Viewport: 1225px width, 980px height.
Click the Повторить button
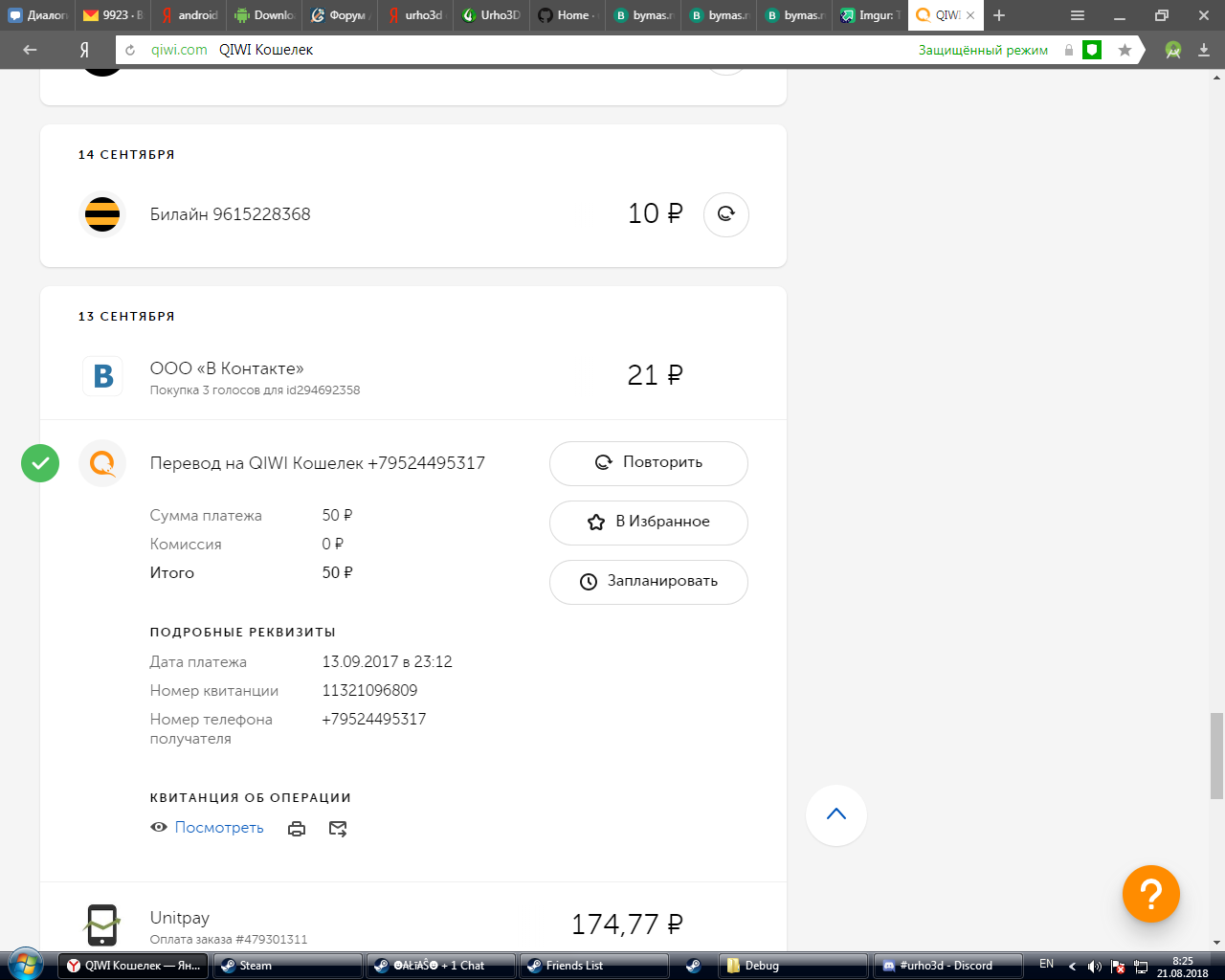point(648,463)
